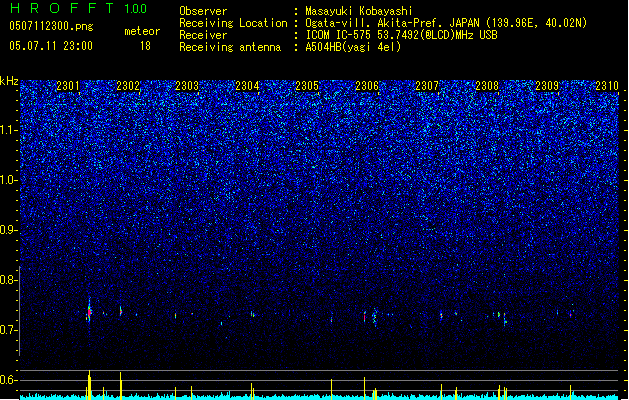The width and height of the screenshot is (629, 400).
Task: Click the strong red meteor echo after 2301
Action: click(x=89, y=311)
